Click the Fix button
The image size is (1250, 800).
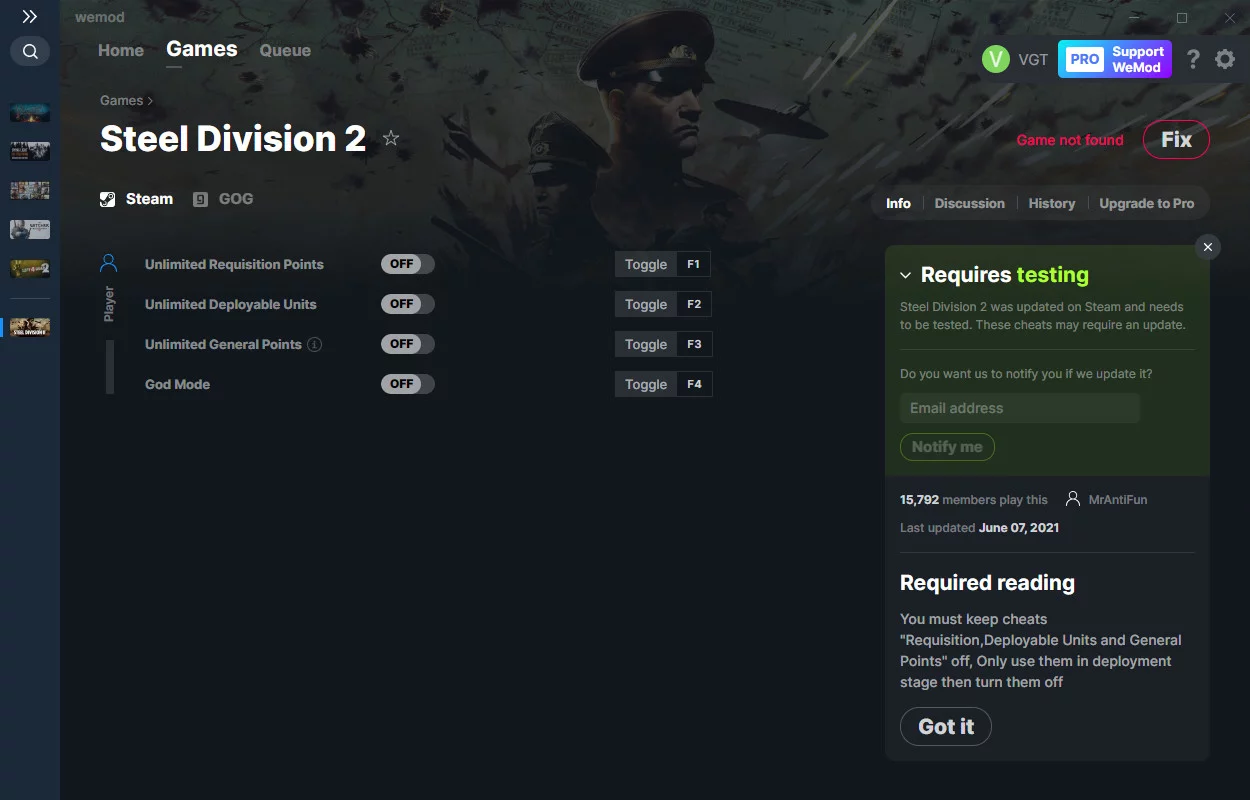click(1176, 140)
